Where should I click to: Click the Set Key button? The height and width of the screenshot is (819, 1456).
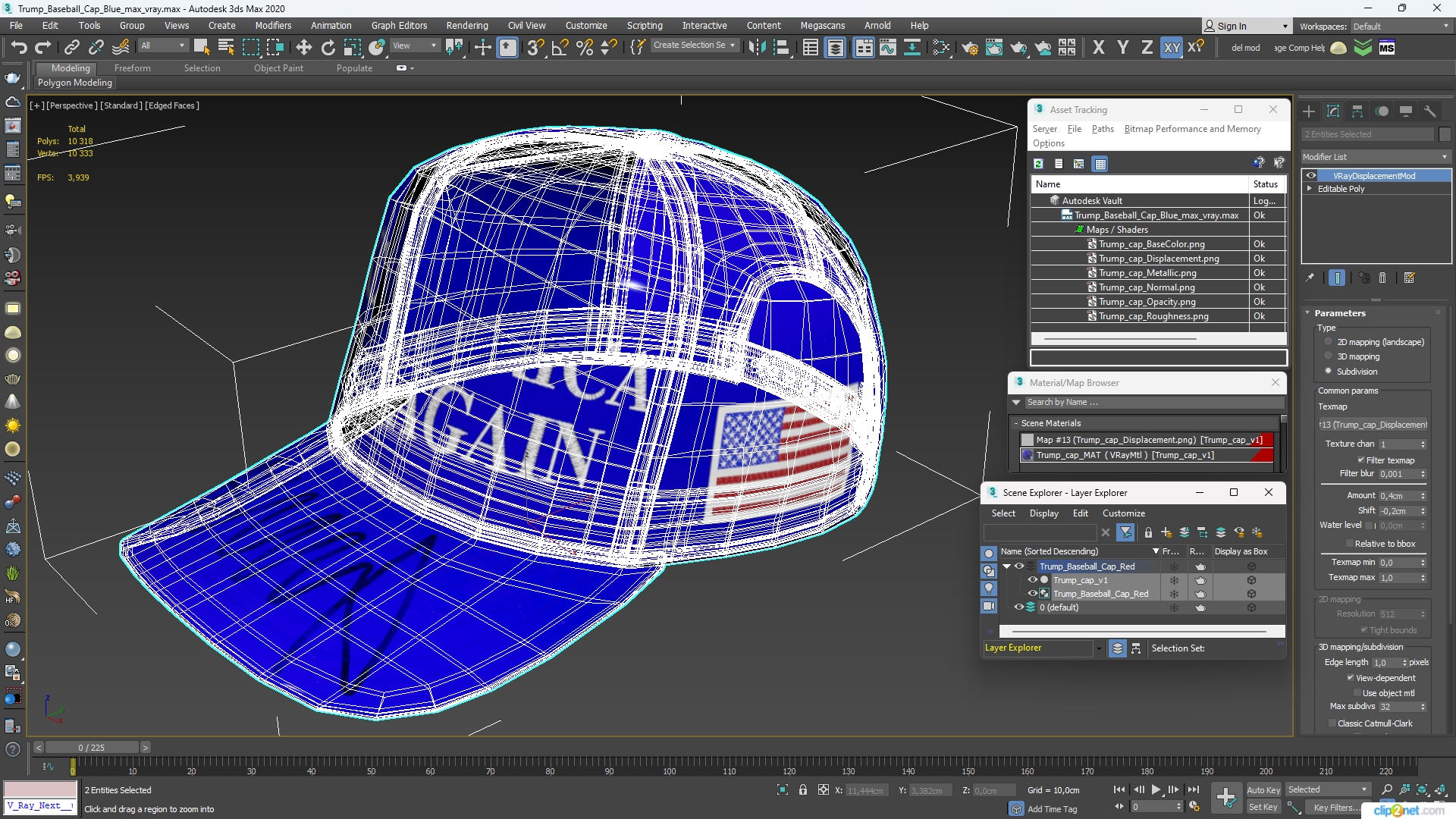point(1263,807)
